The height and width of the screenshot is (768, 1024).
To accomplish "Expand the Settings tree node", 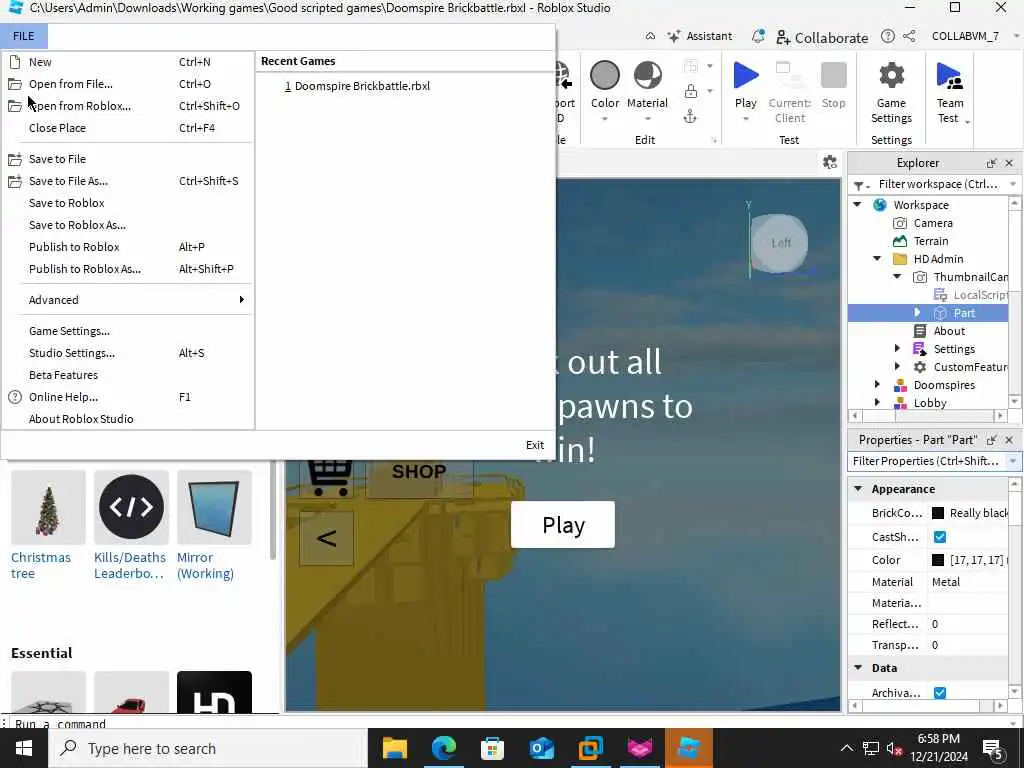I will point(897,349).
